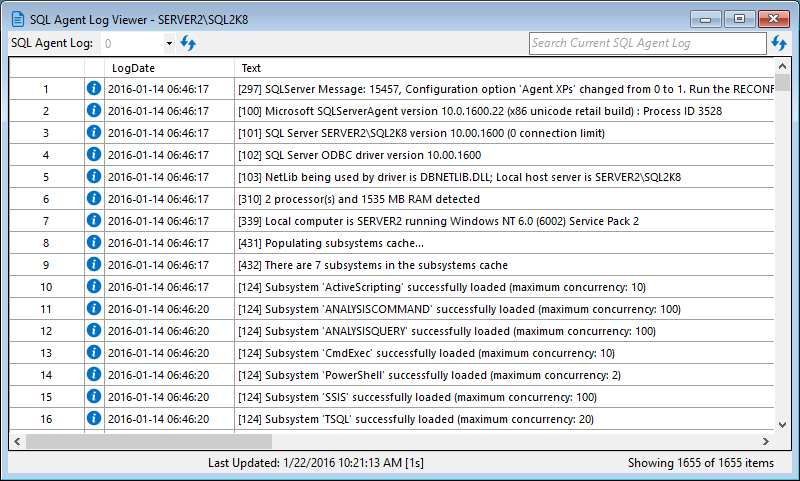Image resolution: width=800 pixels, height=481 pixels.
Task: Click row number 14 in the first column
Action: coord(46,374)
